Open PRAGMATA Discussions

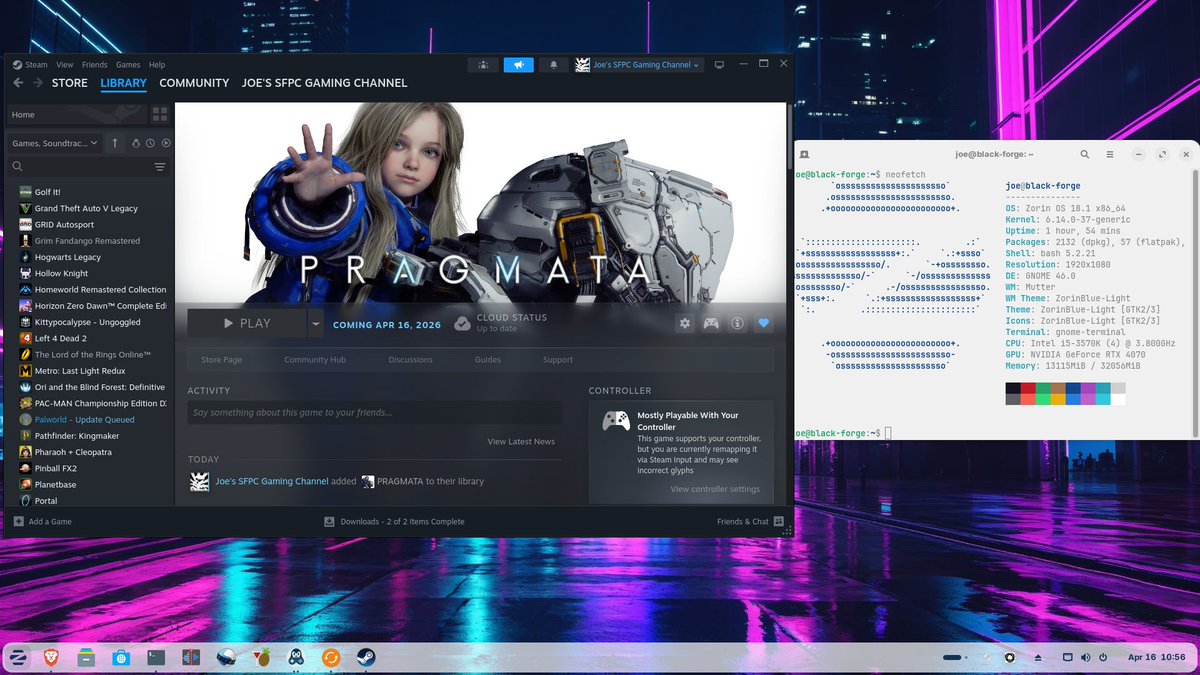(x=410, y=360)
